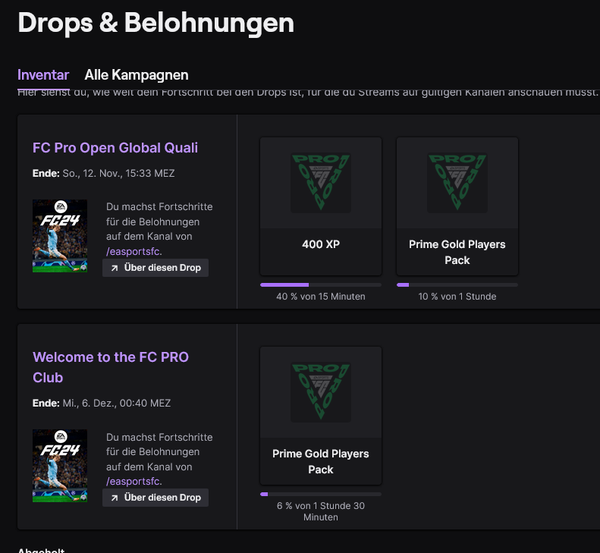Click the Drops & Belohnungen heading
The image size is (600, 553).
tap(156, 23)
